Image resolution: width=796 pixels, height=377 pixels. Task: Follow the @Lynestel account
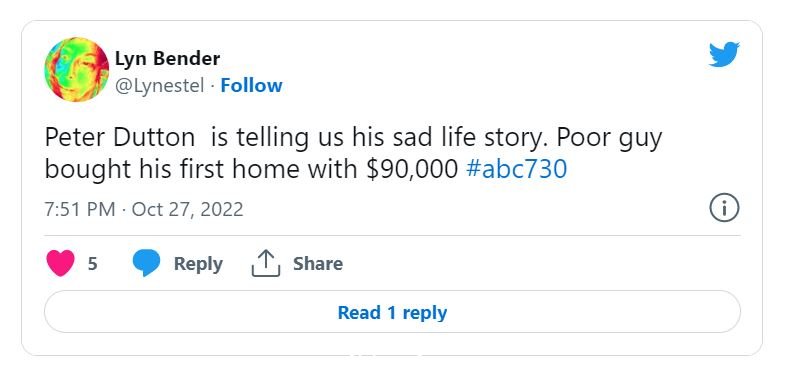click(x=251, y=86)
